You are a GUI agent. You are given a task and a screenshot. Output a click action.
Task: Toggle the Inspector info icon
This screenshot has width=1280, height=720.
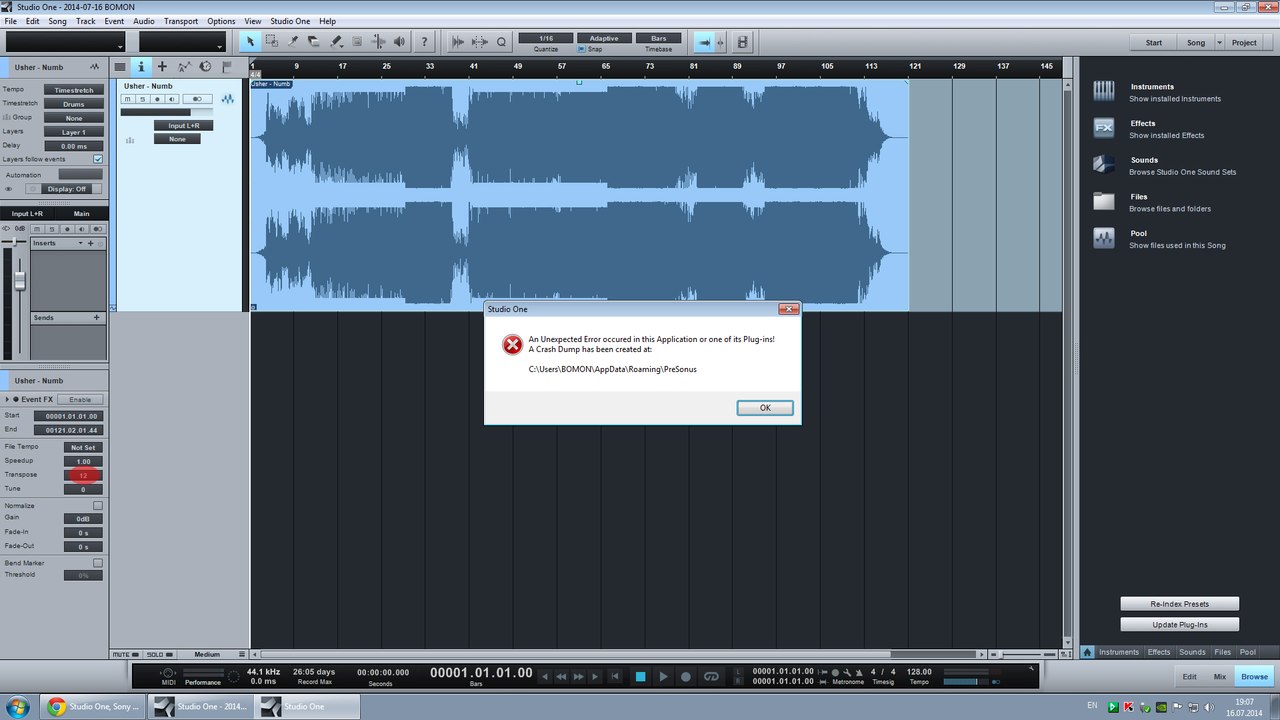[141, 67]
